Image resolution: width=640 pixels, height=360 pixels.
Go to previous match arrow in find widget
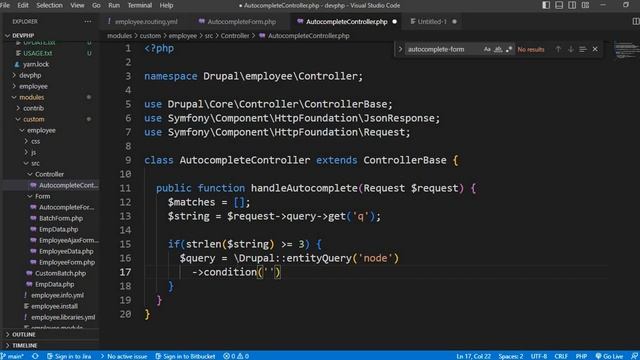click(x=558, y=49)
